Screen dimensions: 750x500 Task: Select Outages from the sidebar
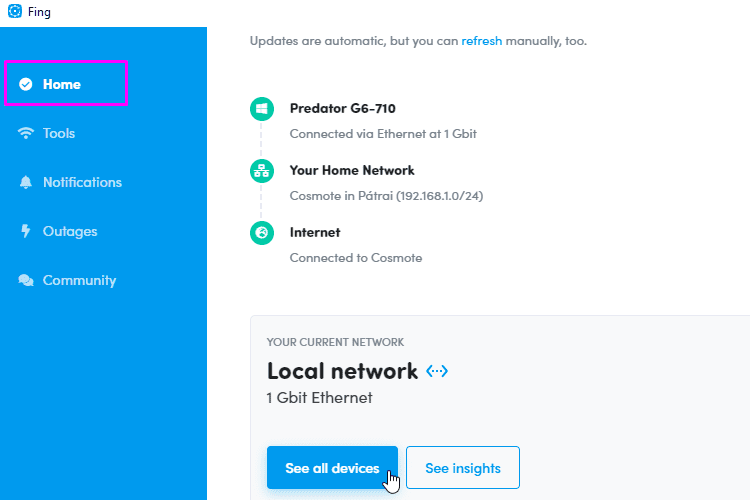pyautogui.click(x=70, y=231)
